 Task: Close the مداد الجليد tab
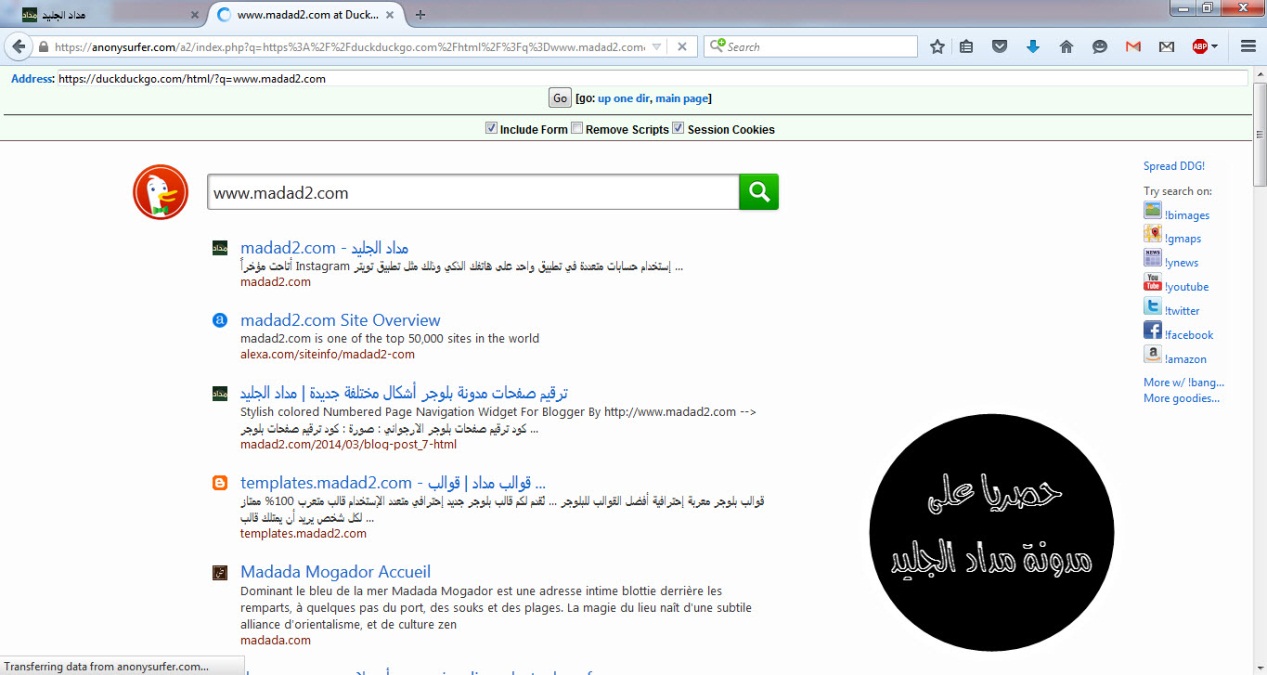pyautogui.click(x=195, y=15)
